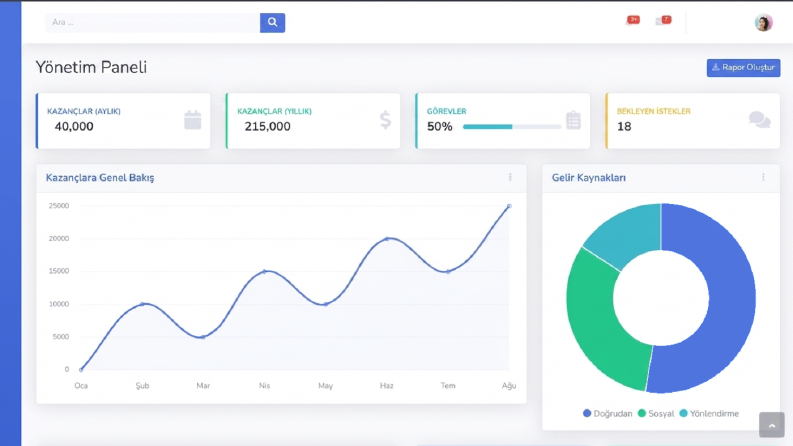Open the Kazançlara Genel Bakış options menu

[510, 177]
